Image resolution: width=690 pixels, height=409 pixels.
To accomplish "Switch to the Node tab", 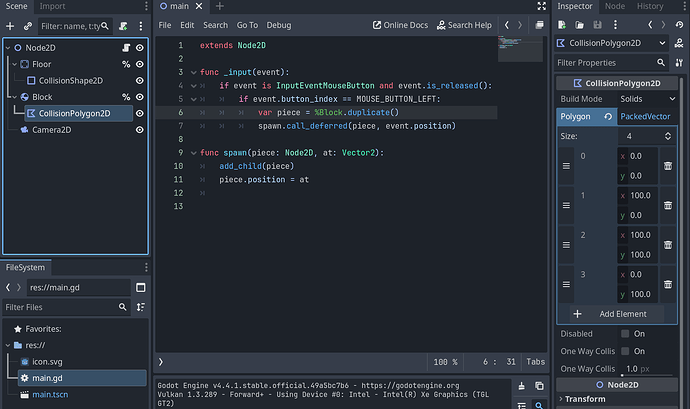I will (615, 6).
